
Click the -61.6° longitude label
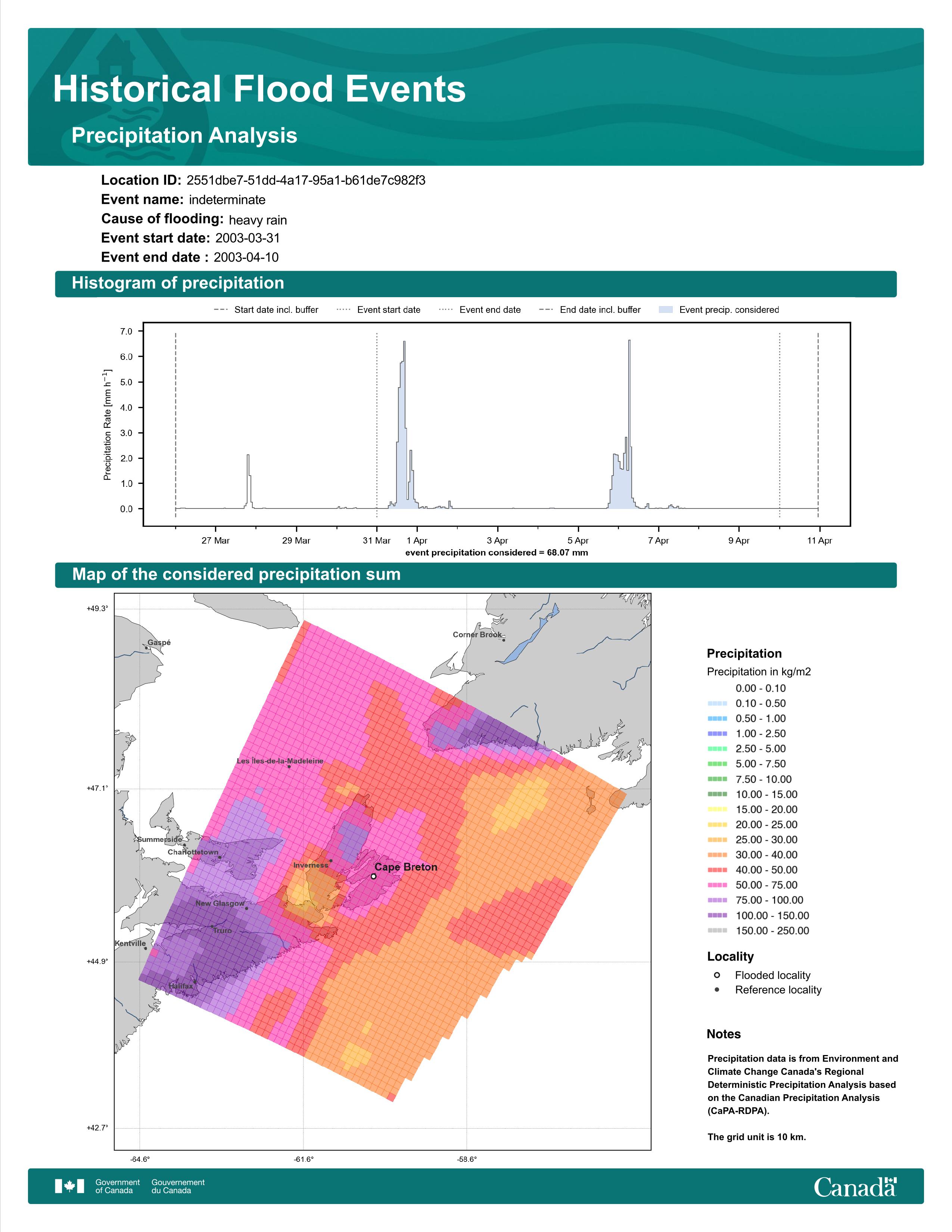click(304, 1159)
